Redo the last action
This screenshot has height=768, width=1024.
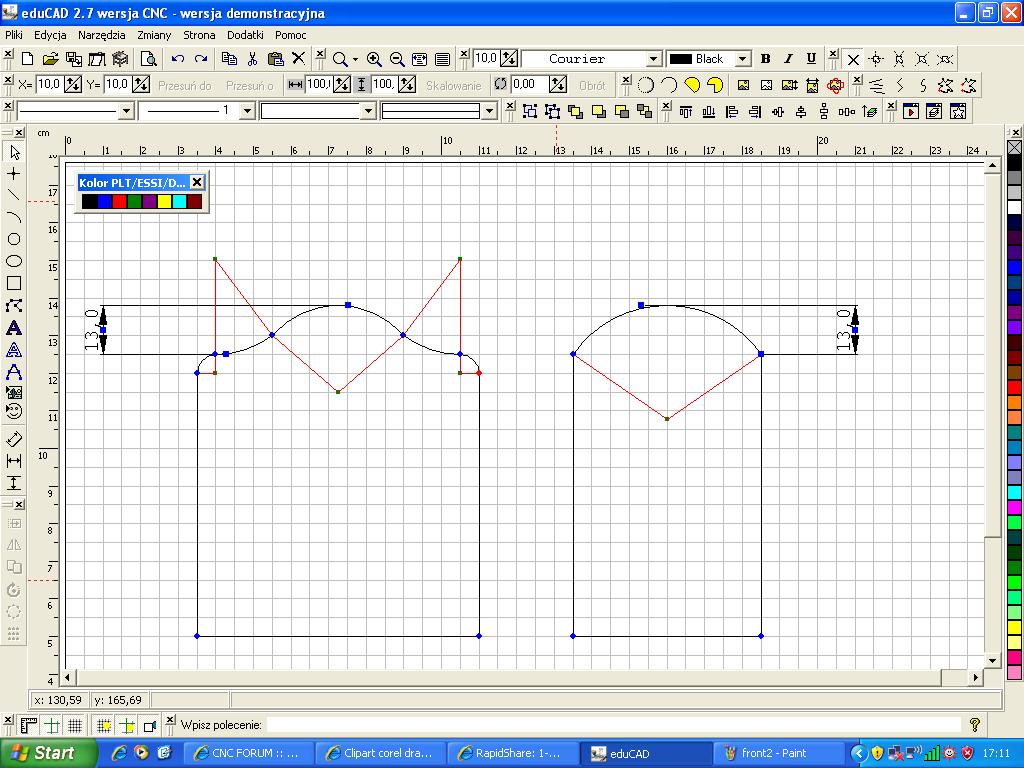(201, 59)
